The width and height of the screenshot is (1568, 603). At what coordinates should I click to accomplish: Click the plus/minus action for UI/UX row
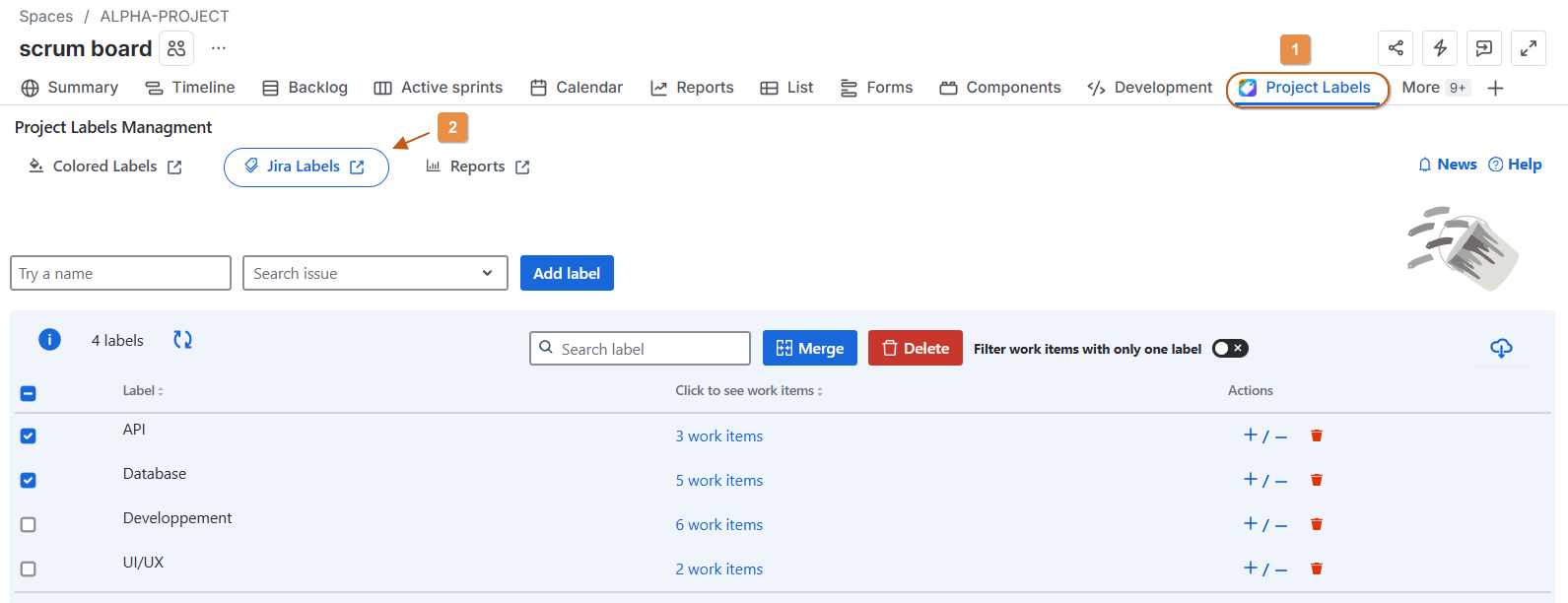click(1265, 569)
